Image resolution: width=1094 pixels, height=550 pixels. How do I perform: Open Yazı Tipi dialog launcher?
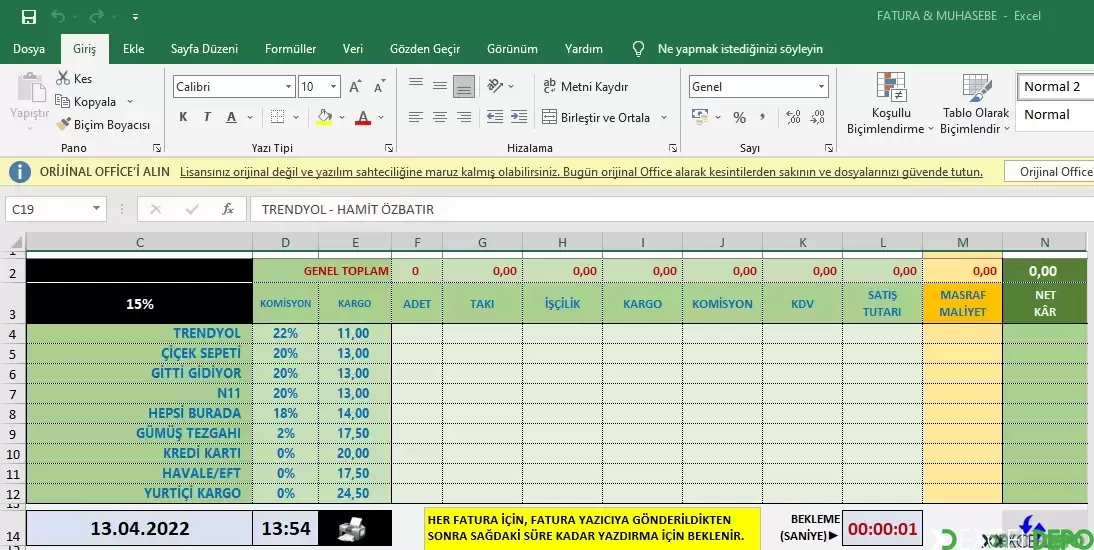389,148
